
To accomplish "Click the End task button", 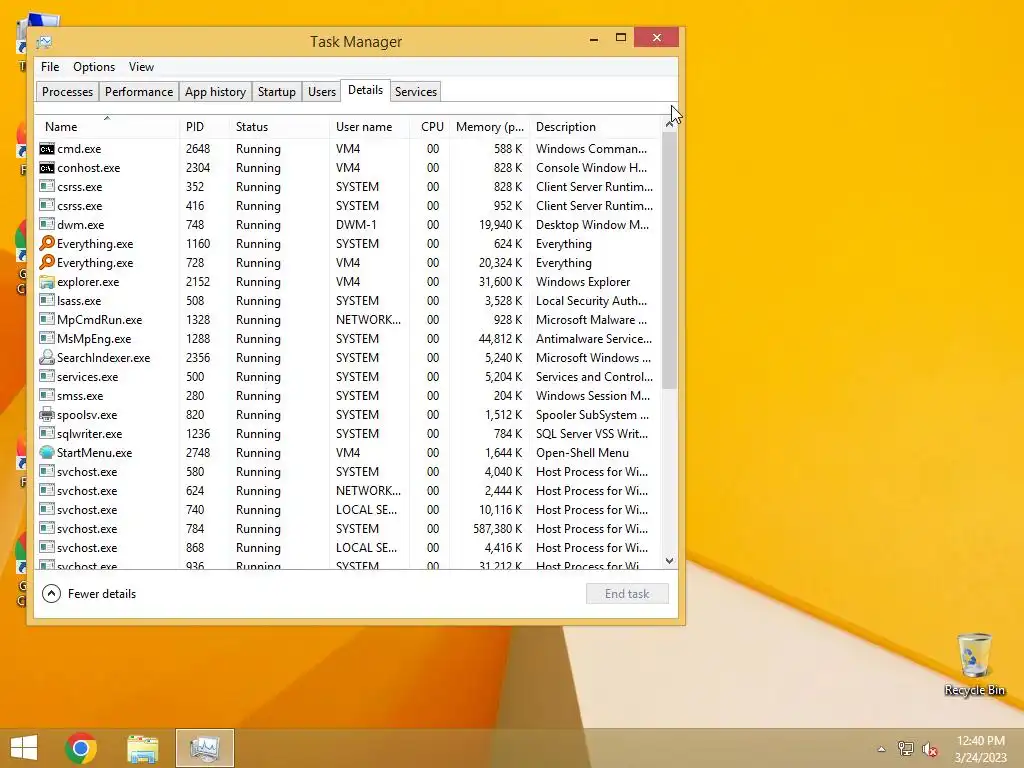I will click(x=627, y=594).
